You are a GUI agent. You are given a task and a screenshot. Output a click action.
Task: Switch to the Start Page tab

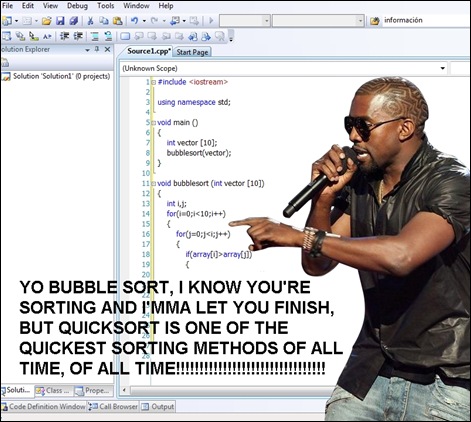click(192, 52)
